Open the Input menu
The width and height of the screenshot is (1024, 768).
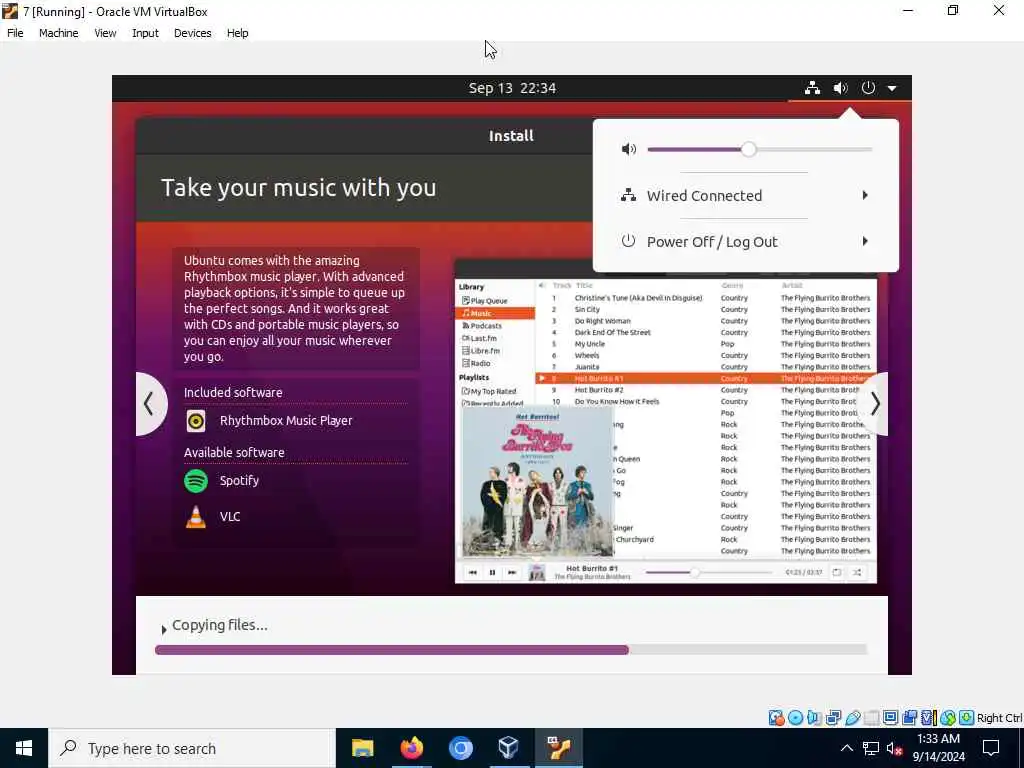click(145, 33)
